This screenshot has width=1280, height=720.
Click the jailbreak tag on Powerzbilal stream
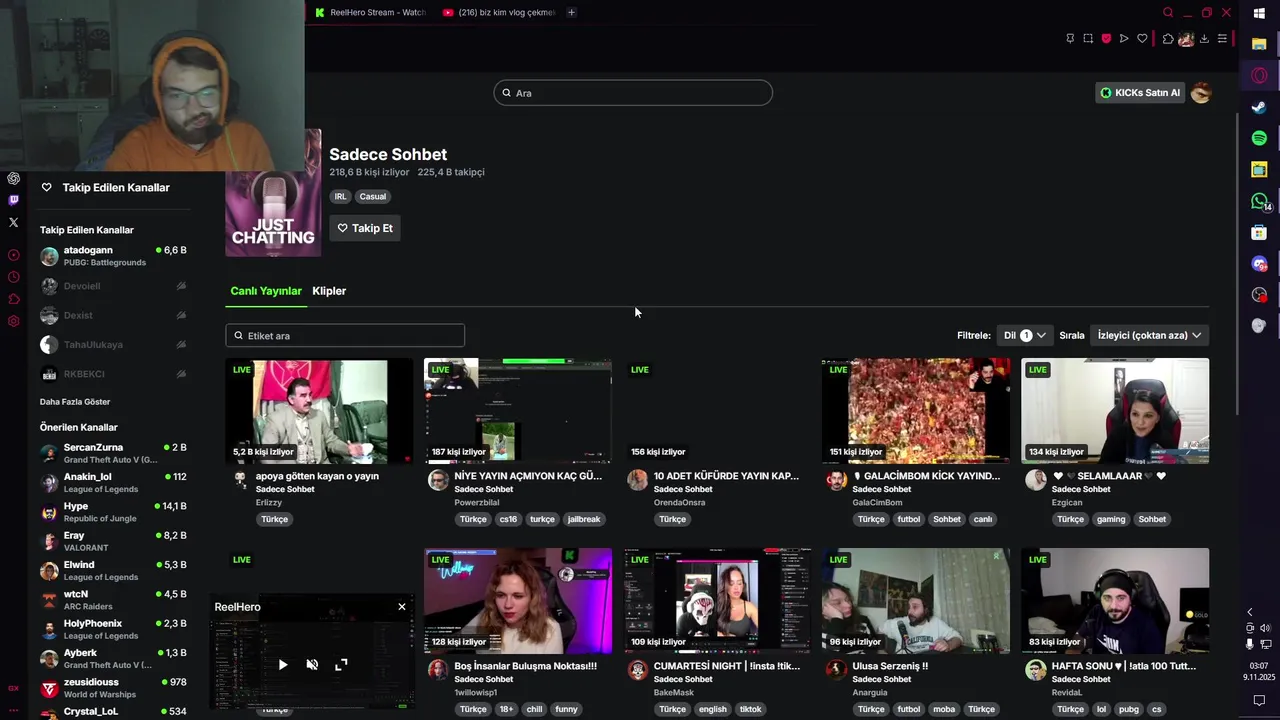pos(584,519)
